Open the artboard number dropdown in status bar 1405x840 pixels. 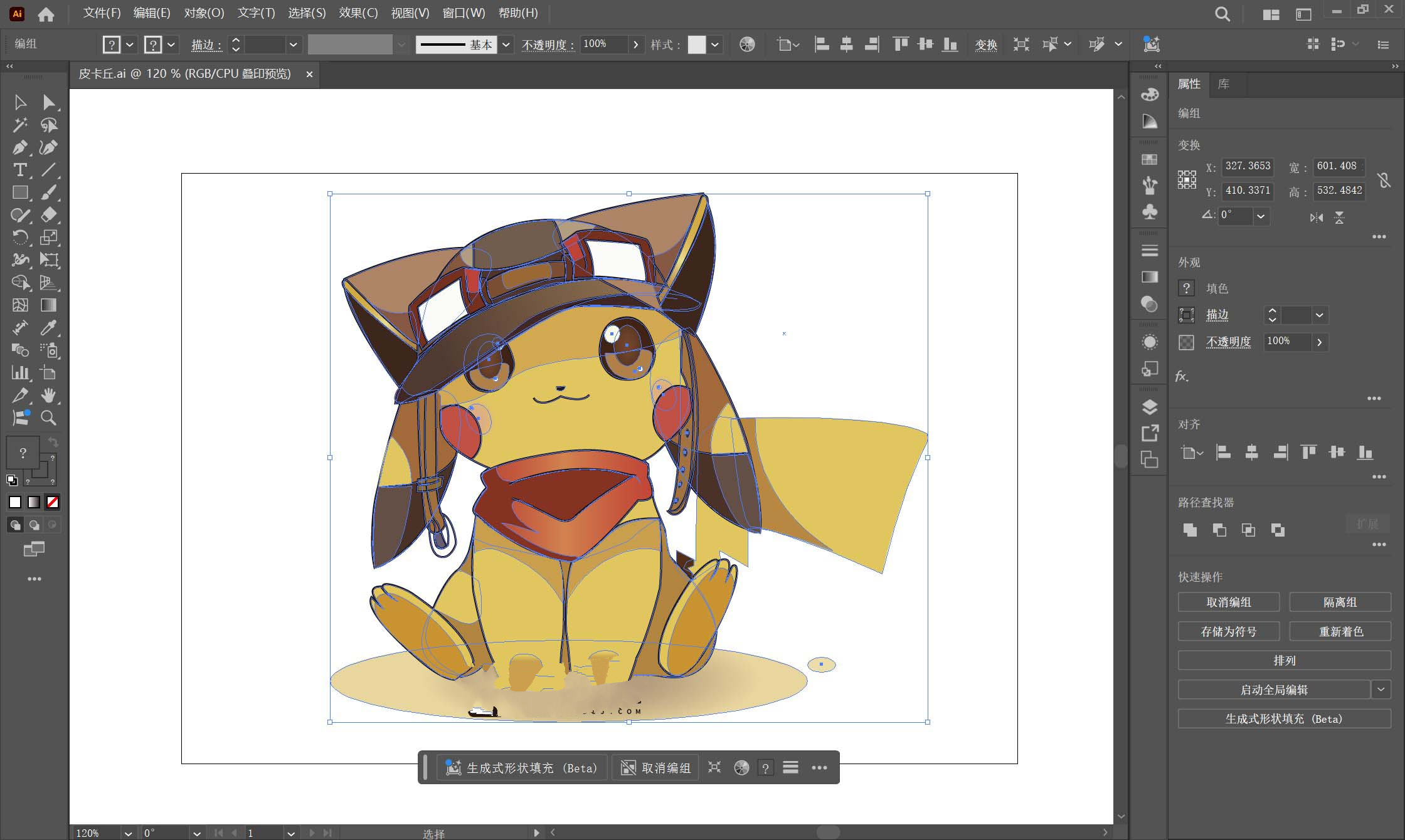[291, 833]
